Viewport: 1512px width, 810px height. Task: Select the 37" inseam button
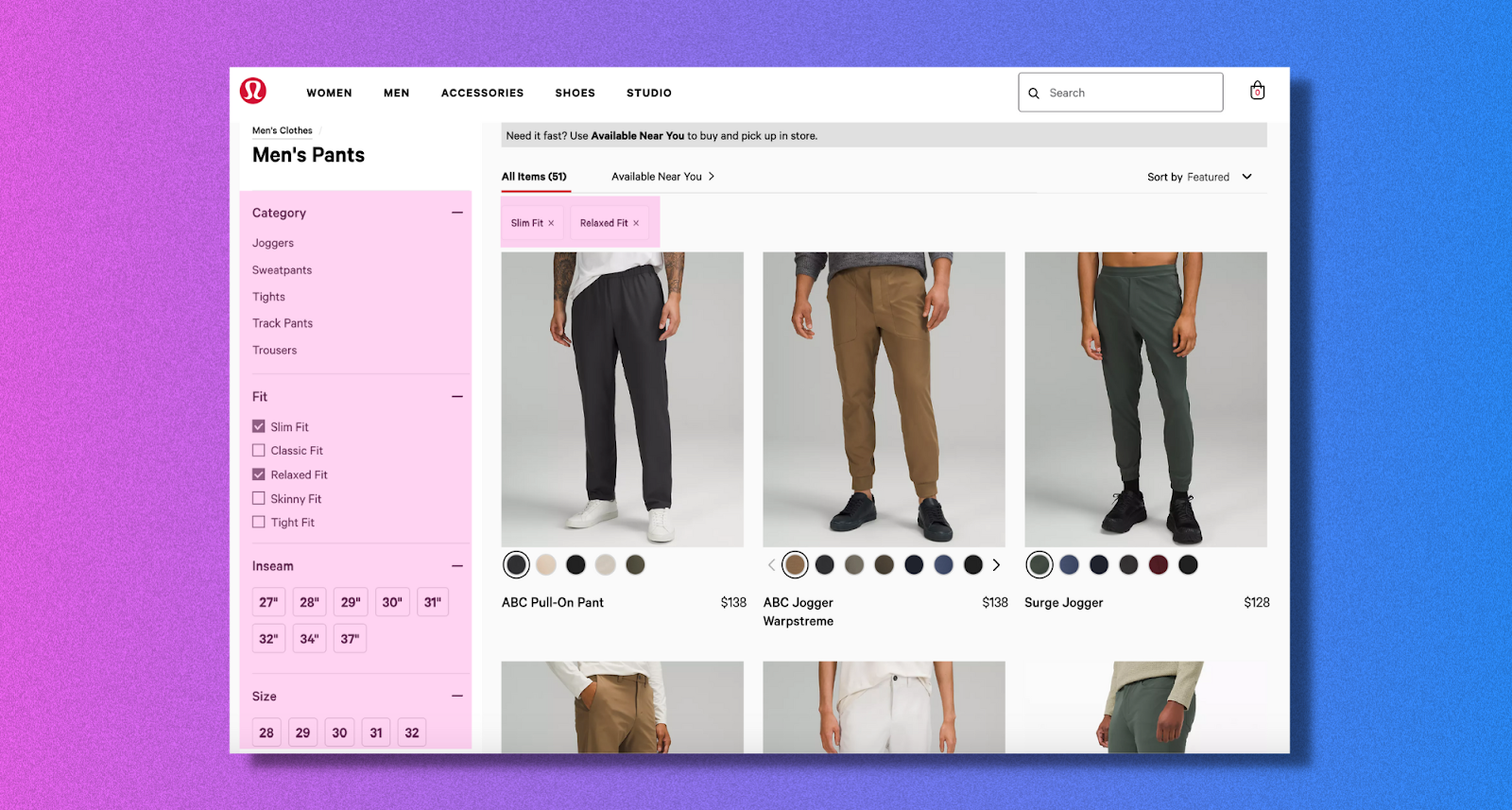coord(351,639)
